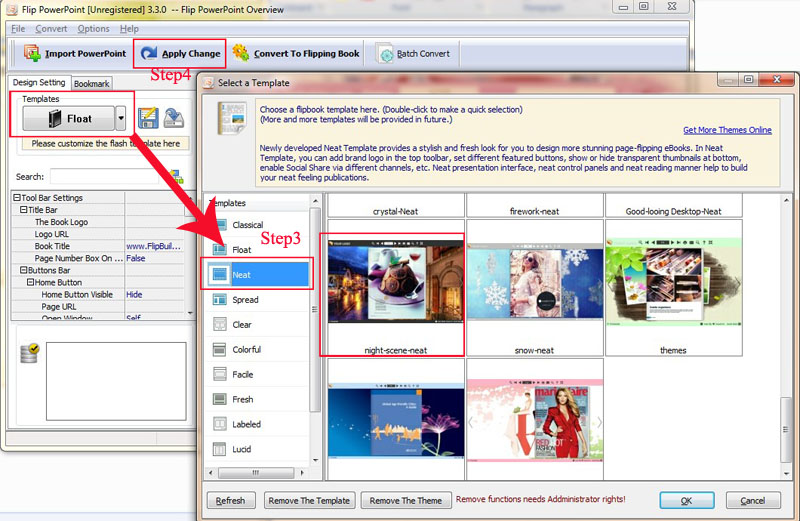Open the Convert menu
The width and height of the screenshot is (800, 521).
click(51, 29)
